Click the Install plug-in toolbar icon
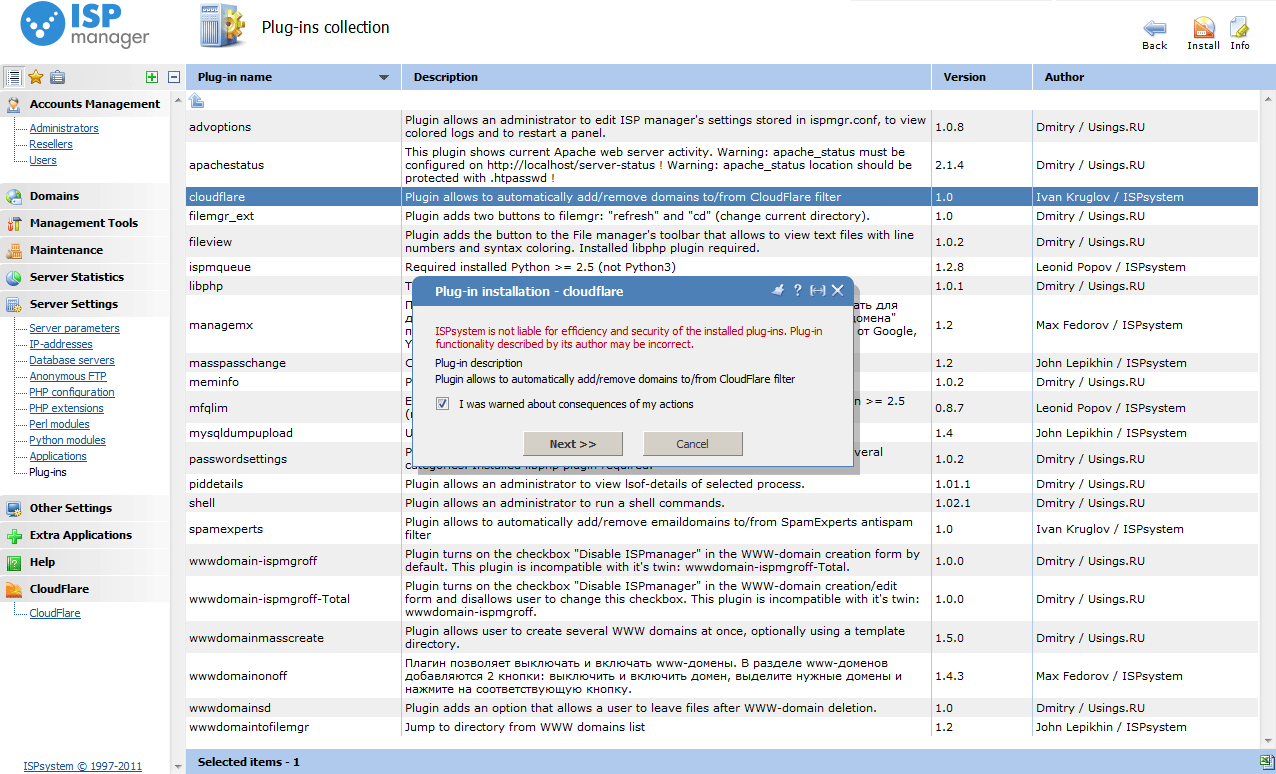The width and height of the screenshot is (1276, 774). pos(1204,28)
